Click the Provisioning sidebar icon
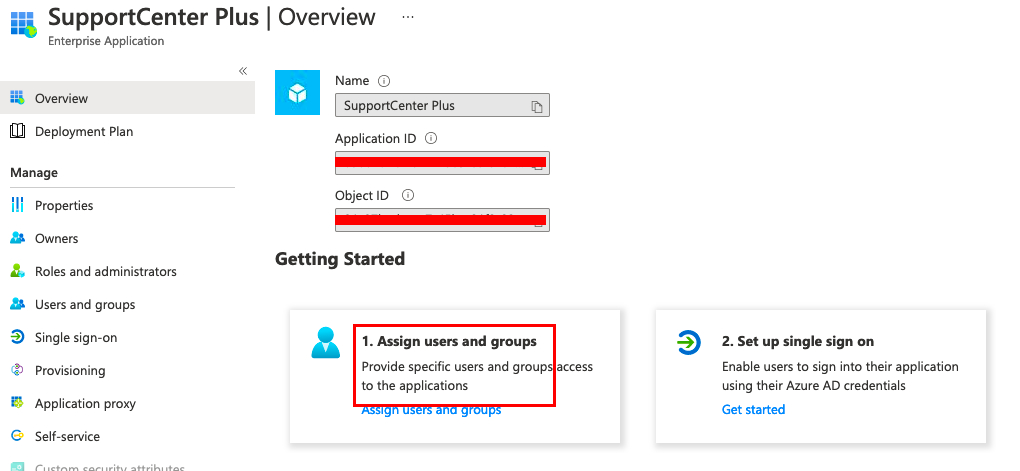The height and width of the screenshot is (471, 1020). tap(17, 370)
